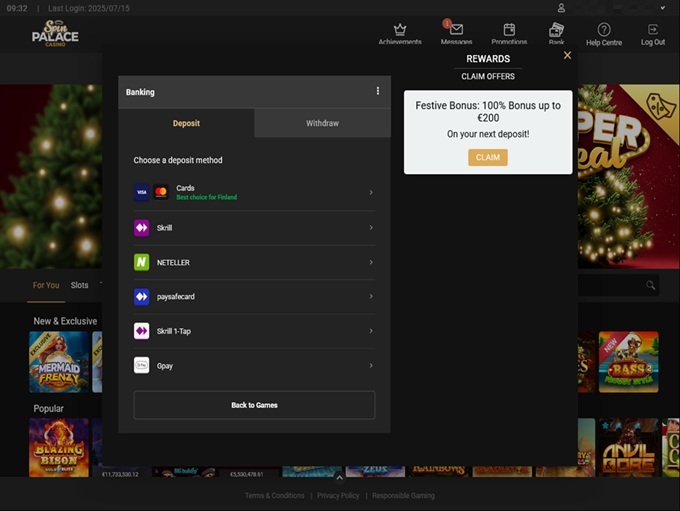680x511 pixels.
Task: Open the Bank wallet icon
Action: 556,31
